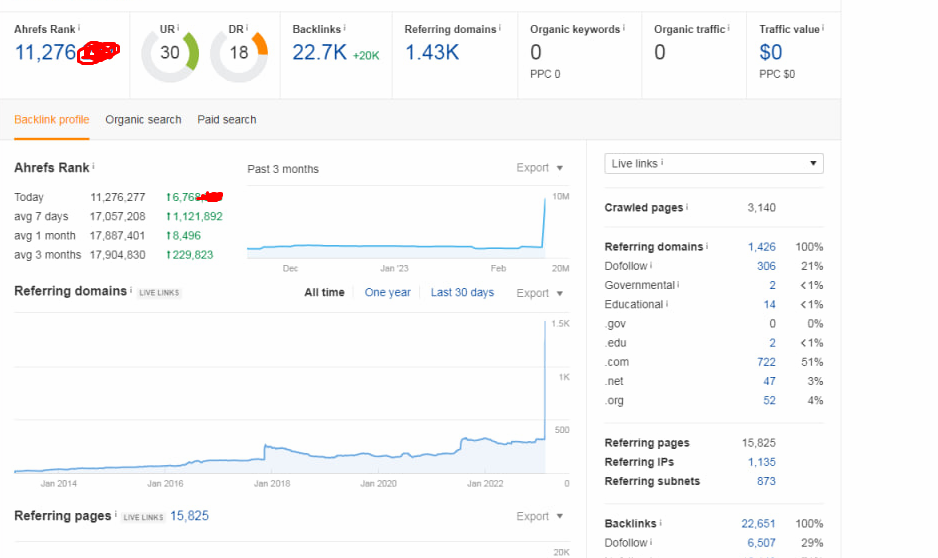
Task: Click the info icon next to Dofollow under Backlinks
Action: pos(651,541)
